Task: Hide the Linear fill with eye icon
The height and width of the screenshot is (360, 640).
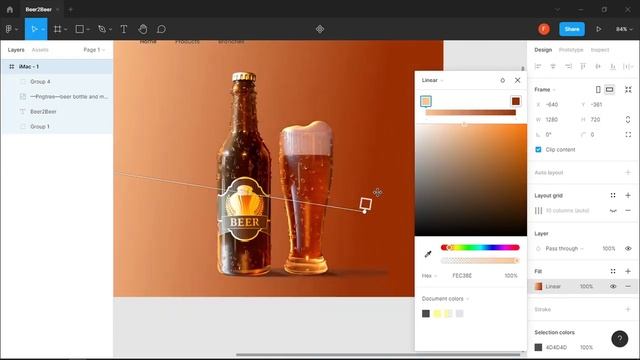Action: pyautogui.click(x=613, y=287)
